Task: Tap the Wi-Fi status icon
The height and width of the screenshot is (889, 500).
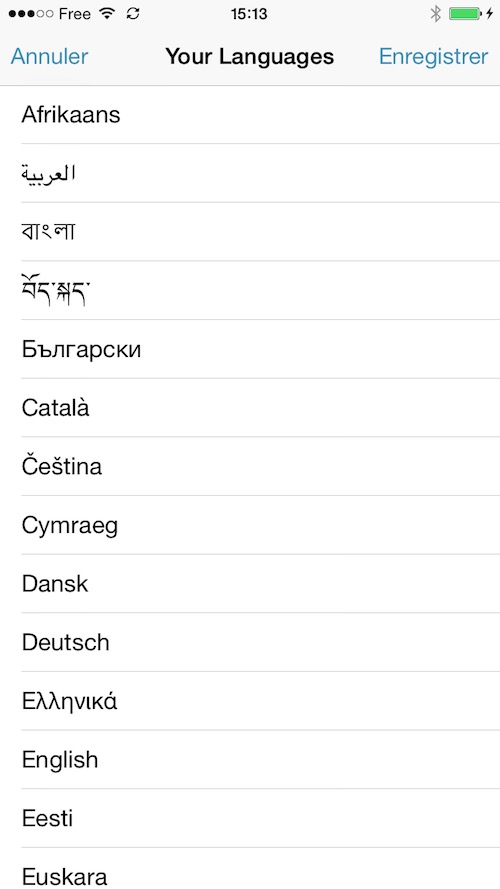Action: click(107, 14)
